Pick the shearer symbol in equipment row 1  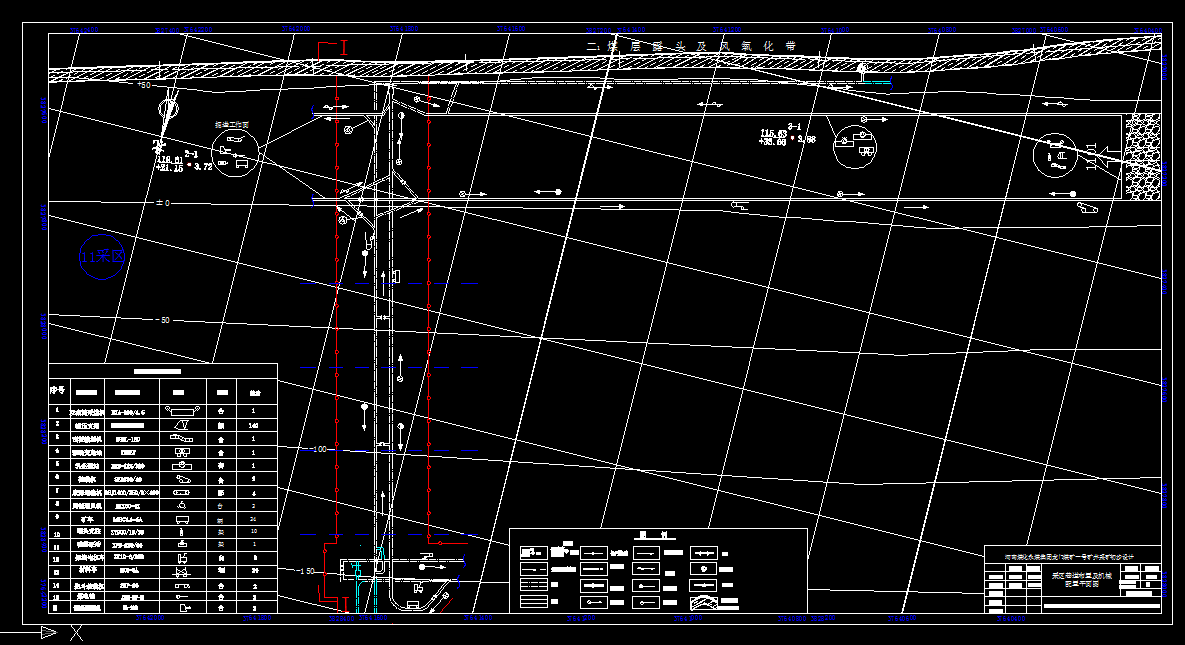tap(183, 411)
